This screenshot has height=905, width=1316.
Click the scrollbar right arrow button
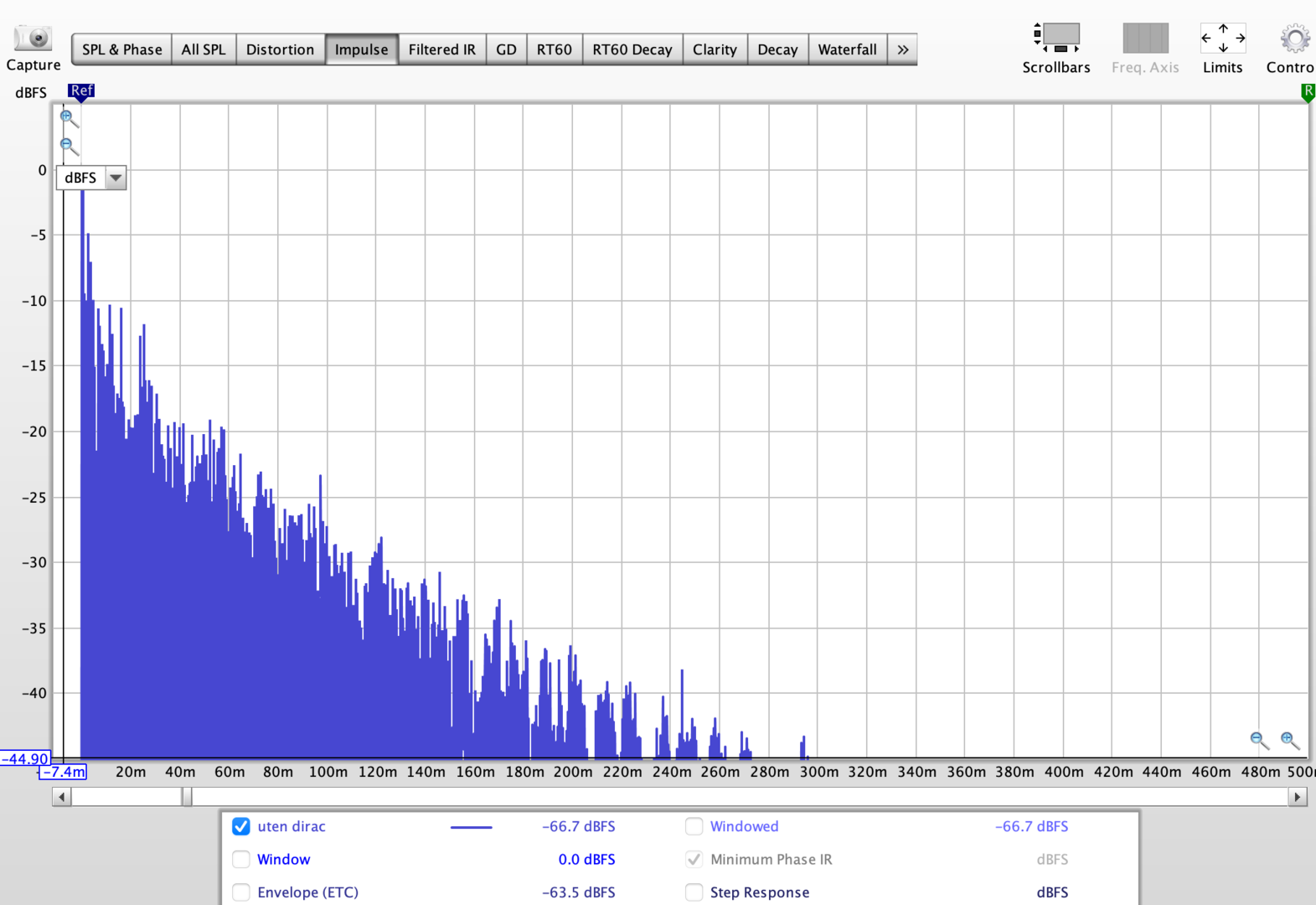[1298, 797]
